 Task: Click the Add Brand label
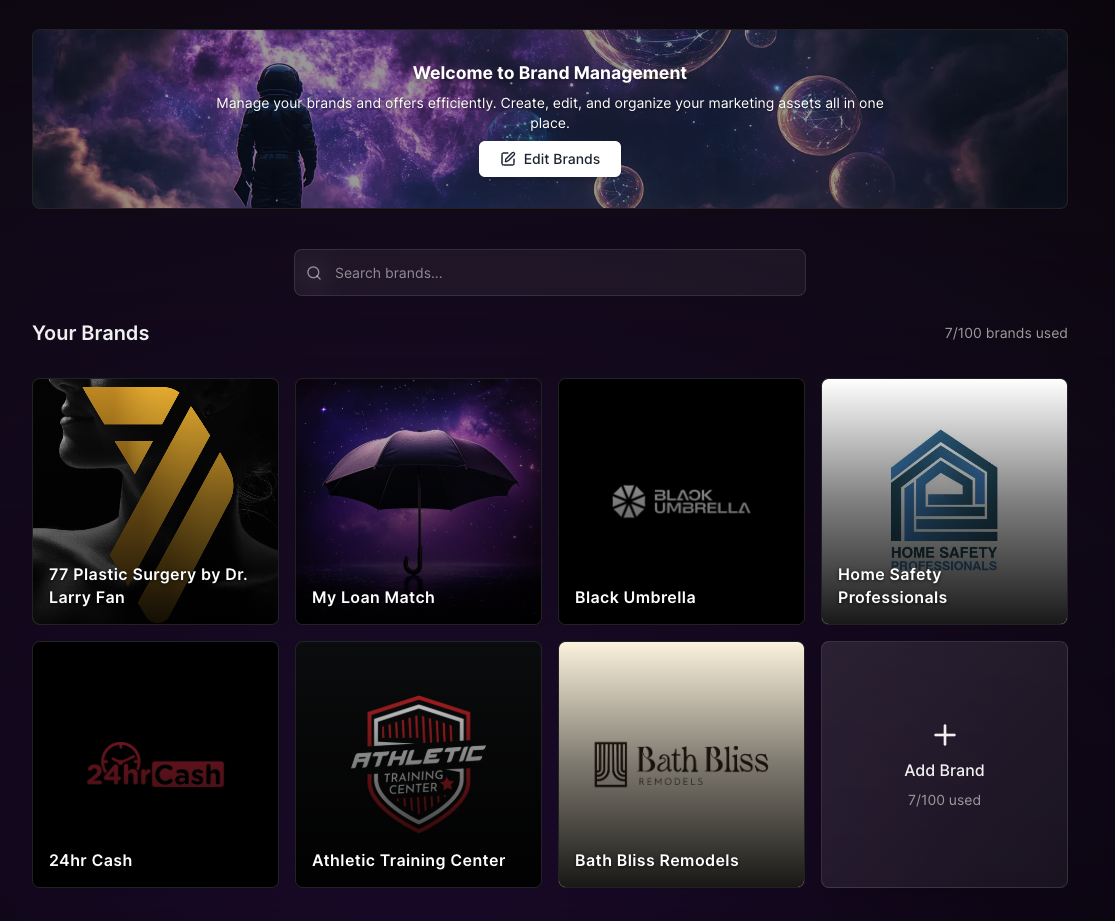(944, 770)
